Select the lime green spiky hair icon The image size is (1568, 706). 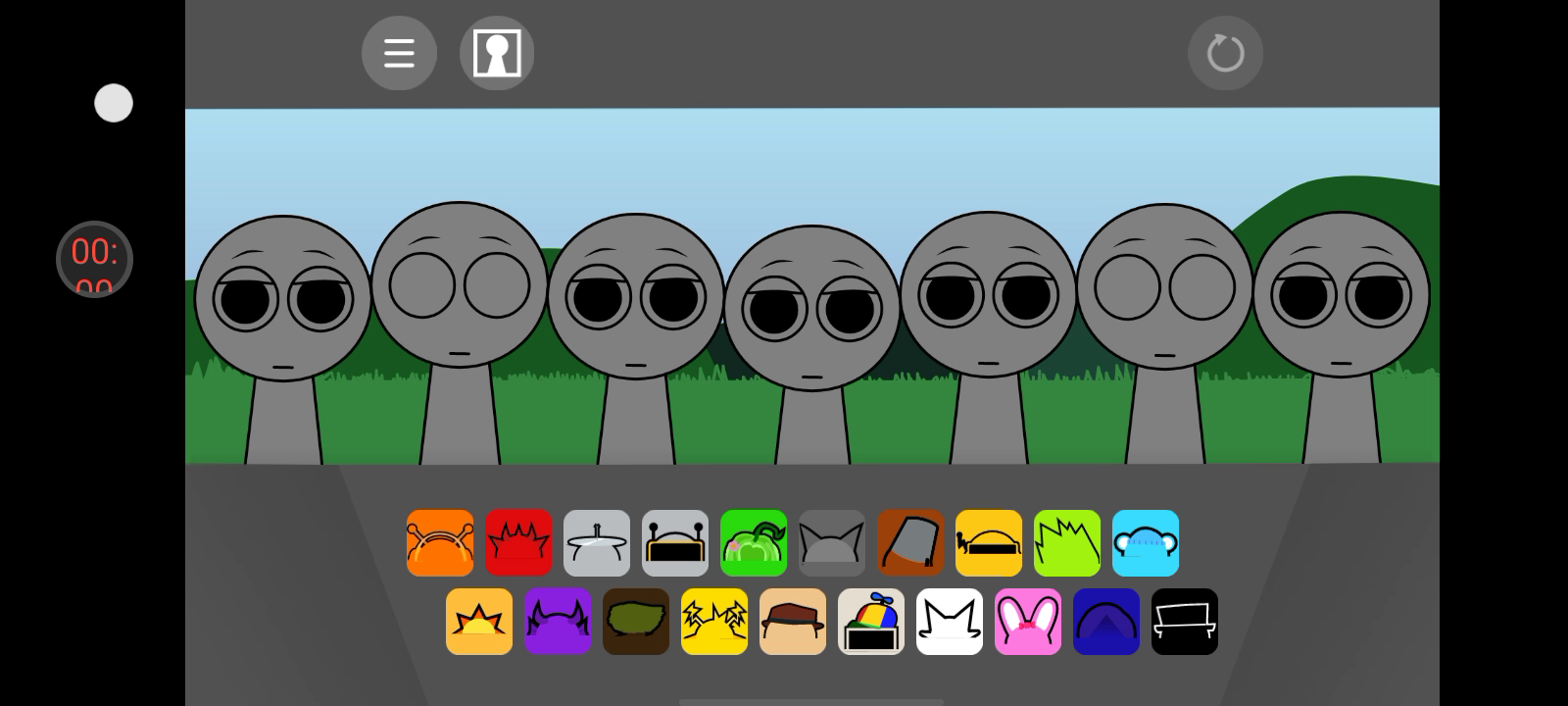(x=1067, y=543)
